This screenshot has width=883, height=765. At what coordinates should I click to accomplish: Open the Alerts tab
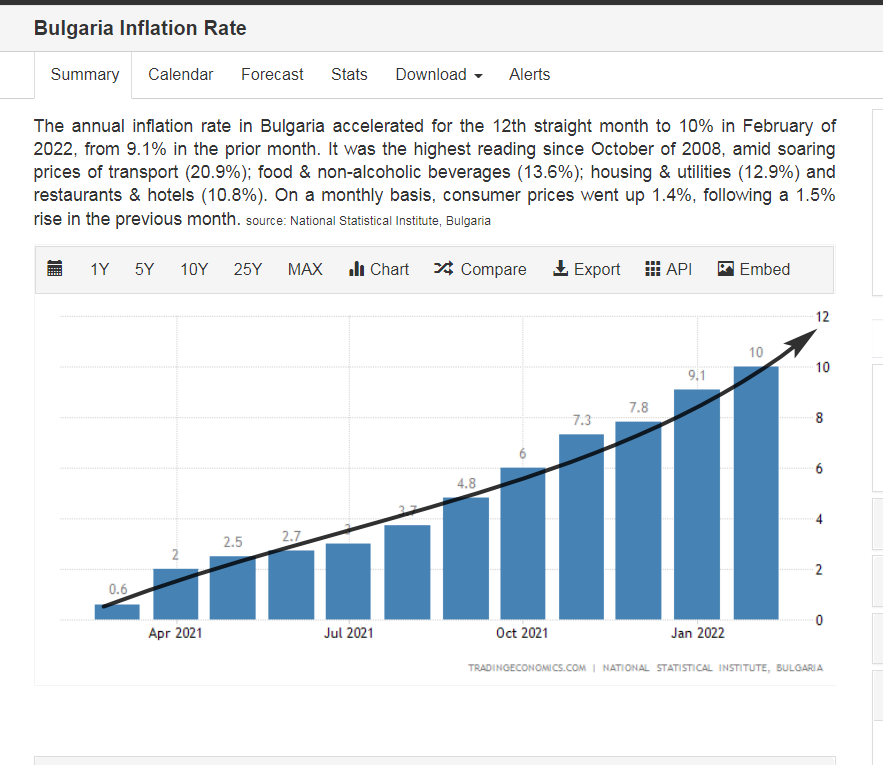(529, 75)
